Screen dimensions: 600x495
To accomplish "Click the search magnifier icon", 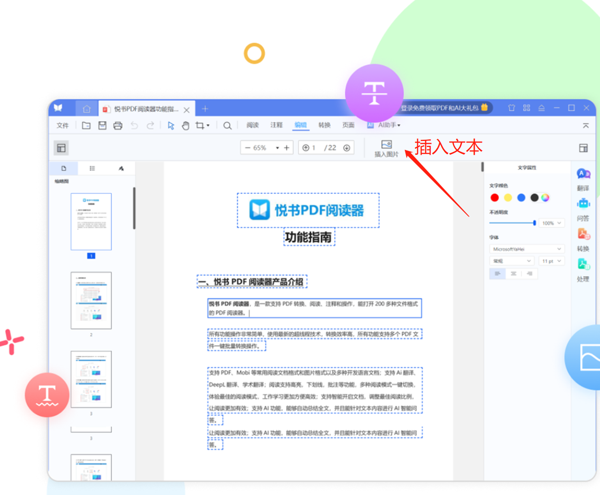I will (x=228, y=125).
